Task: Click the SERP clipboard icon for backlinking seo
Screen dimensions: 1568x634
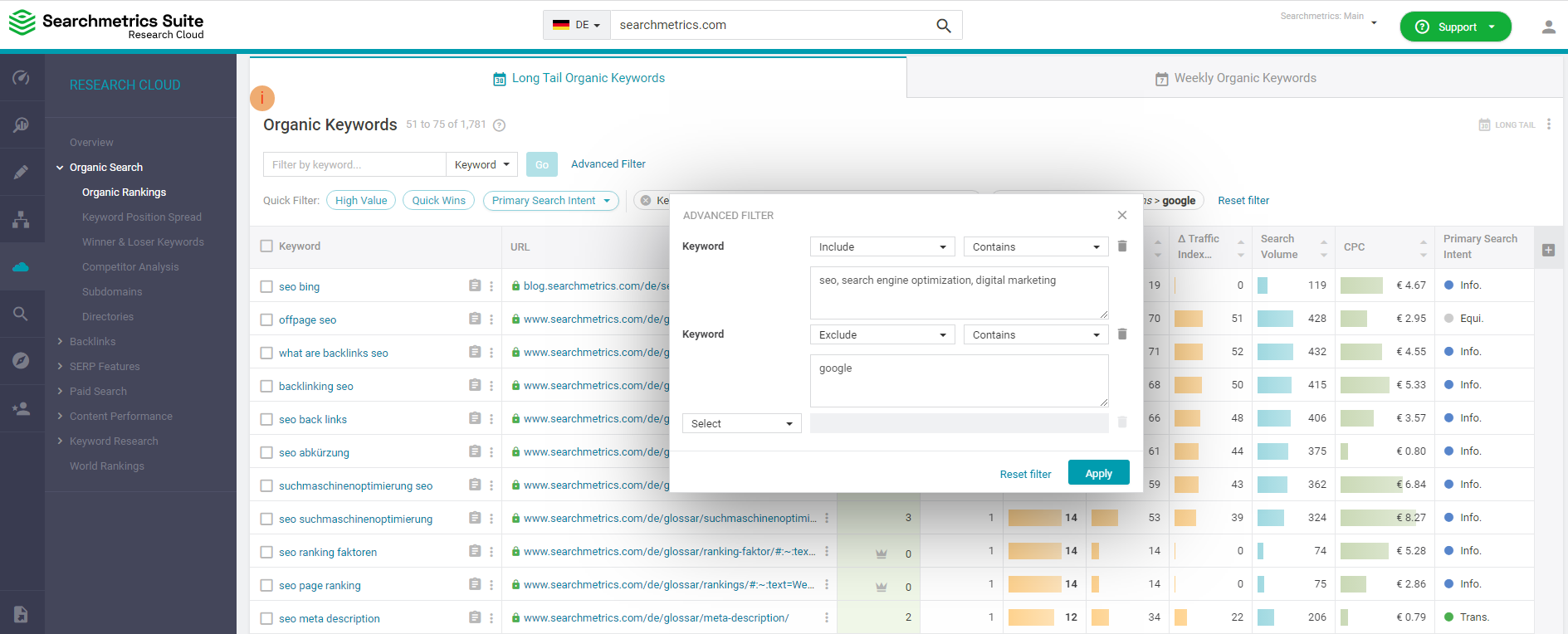Action: point(475,385)
